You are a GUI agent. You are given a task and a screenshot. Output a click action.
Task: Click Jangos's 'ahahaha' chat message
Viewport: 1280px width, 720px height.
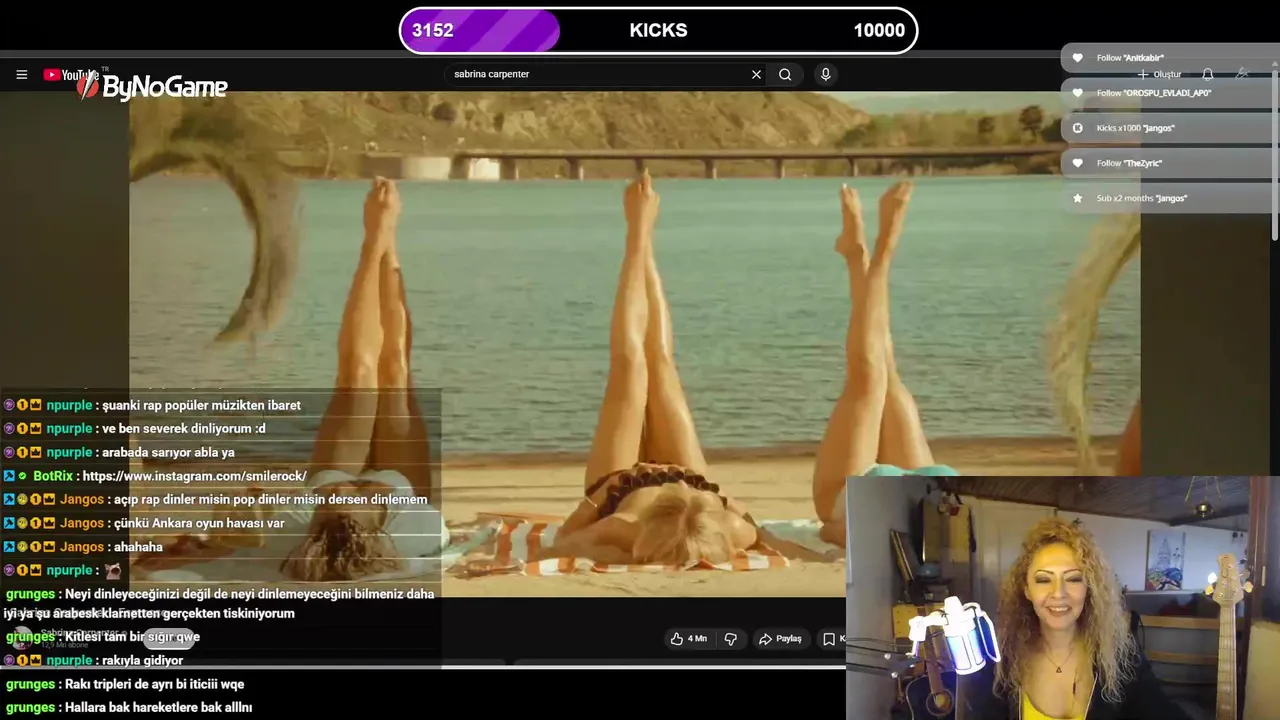tap(82, 547)
